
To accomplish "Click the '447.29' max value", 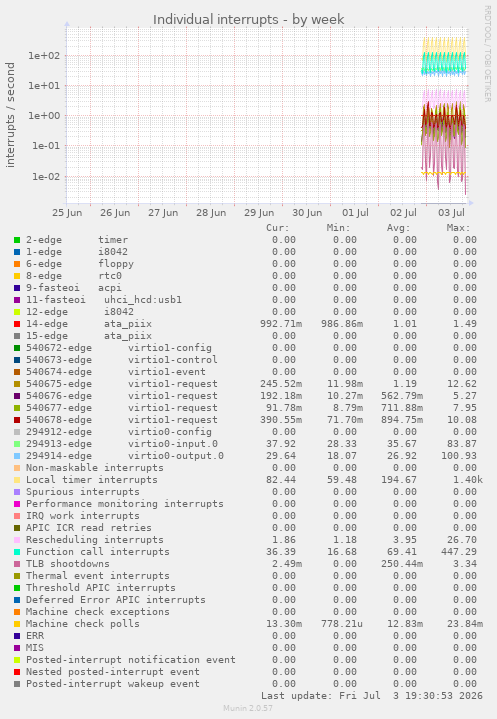I will 459,552.
